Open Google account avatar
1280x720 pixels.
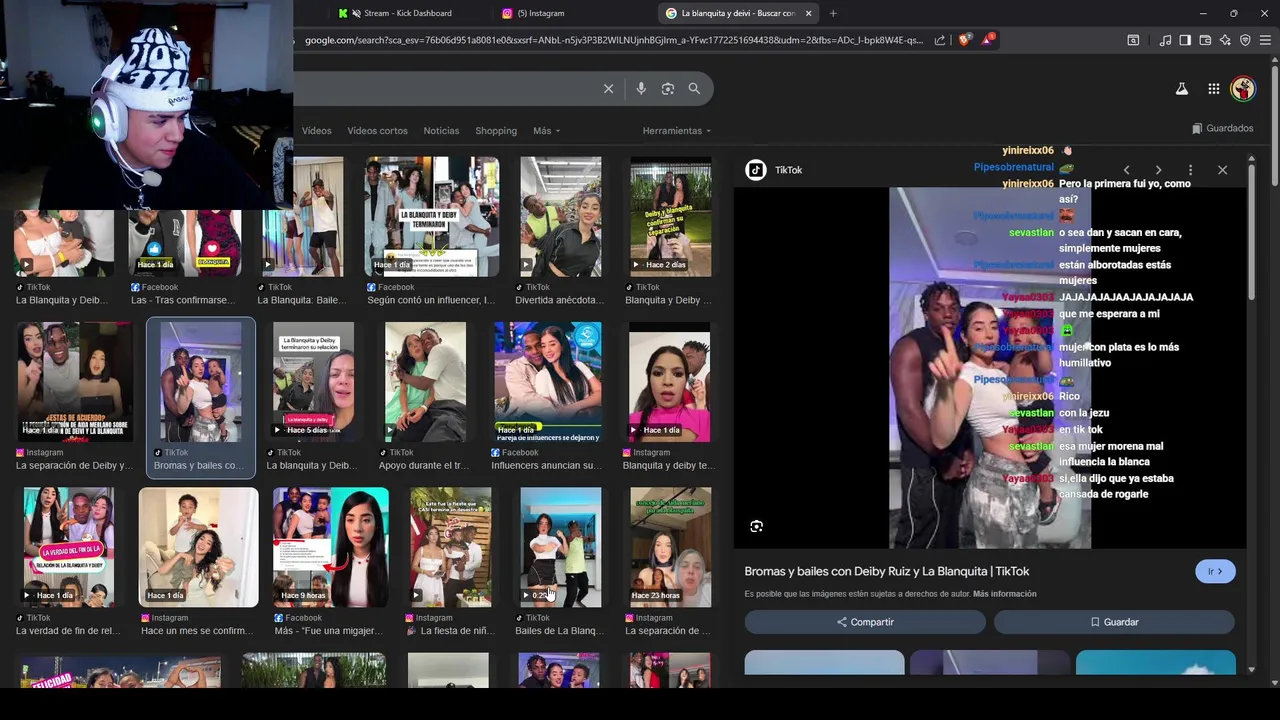coord(1243,89)
